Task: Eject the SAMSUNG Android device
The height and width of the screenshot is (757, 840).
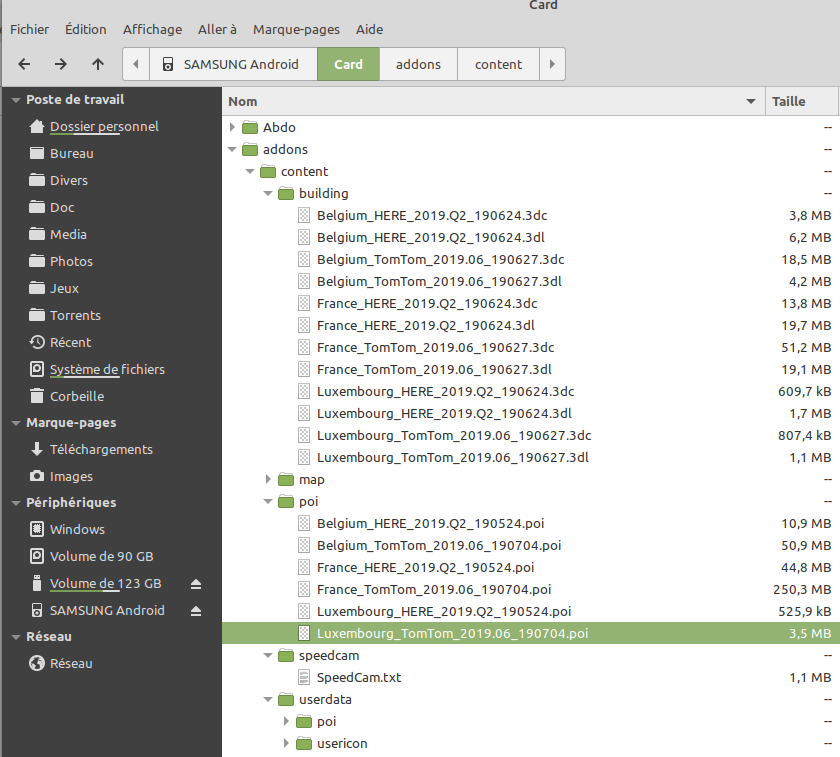Action: tap(196, 611)
